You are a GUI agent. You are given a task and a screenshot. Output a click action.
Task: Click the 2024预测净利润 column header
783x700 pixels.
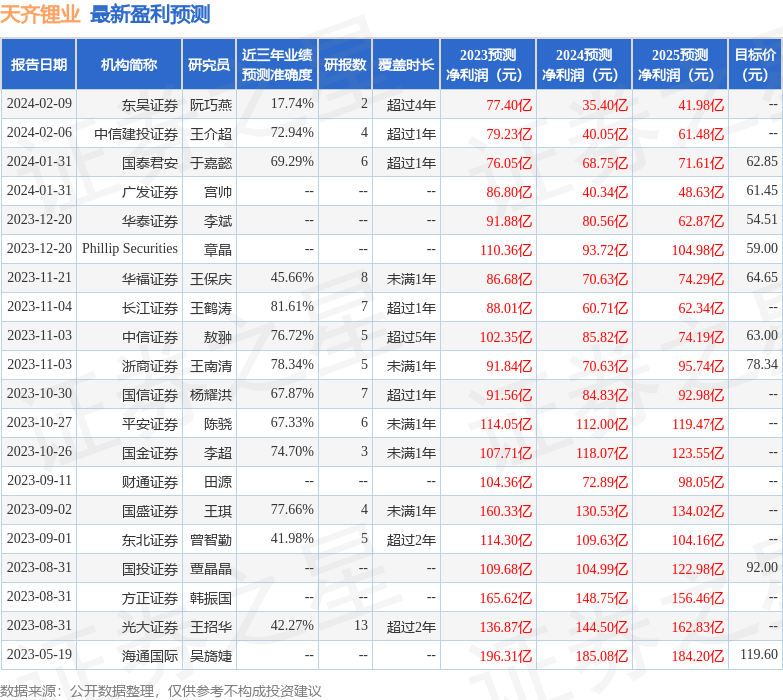[584, 64]
